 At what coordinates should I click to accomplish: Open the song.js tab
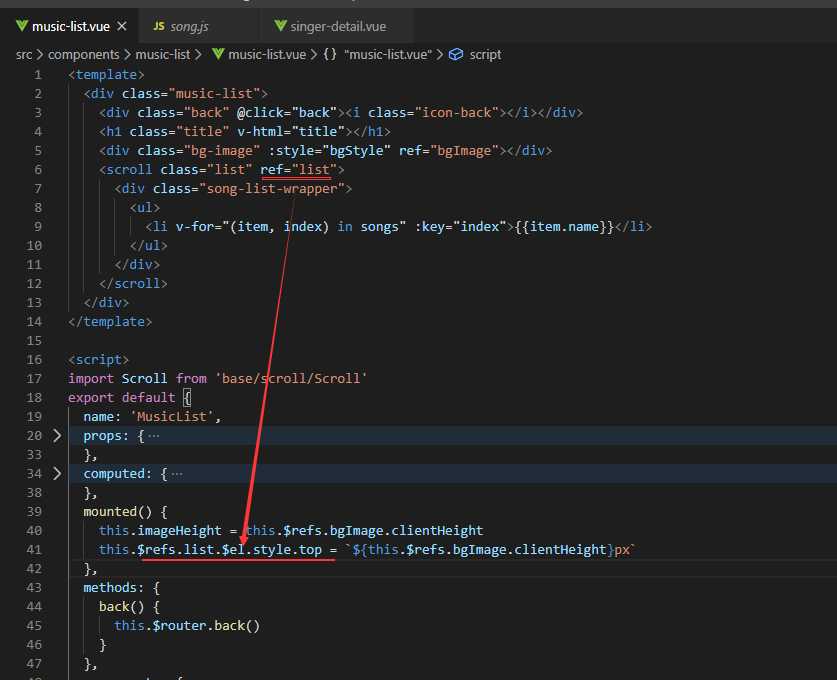pos(189,26)
